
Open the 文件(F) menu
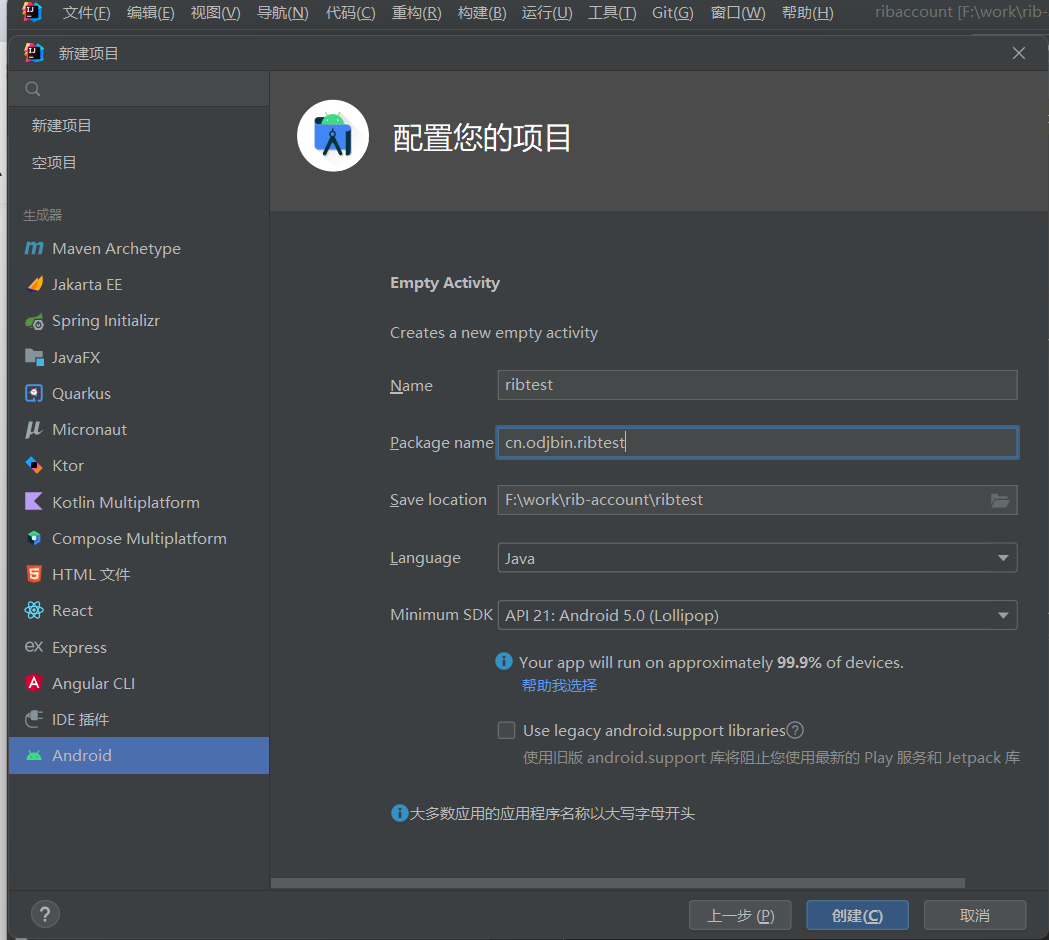pos(86,13)
